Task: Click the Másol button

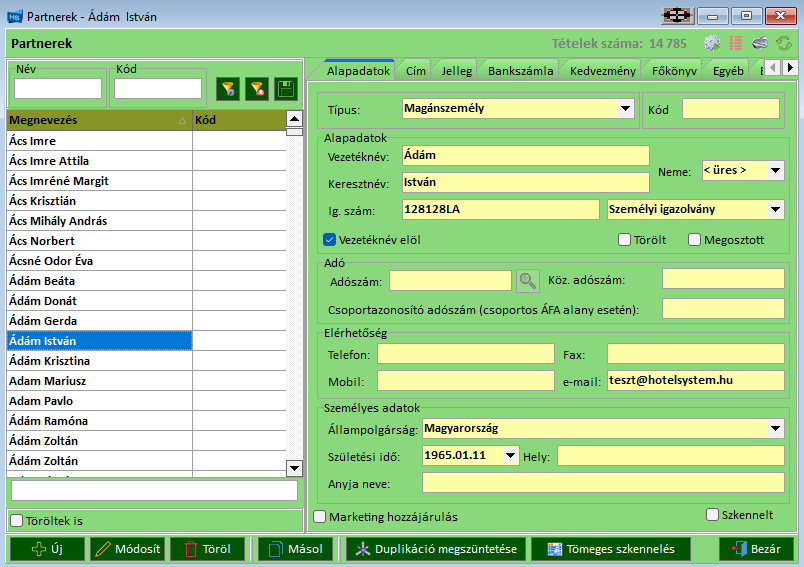Action: click(295, 549)
